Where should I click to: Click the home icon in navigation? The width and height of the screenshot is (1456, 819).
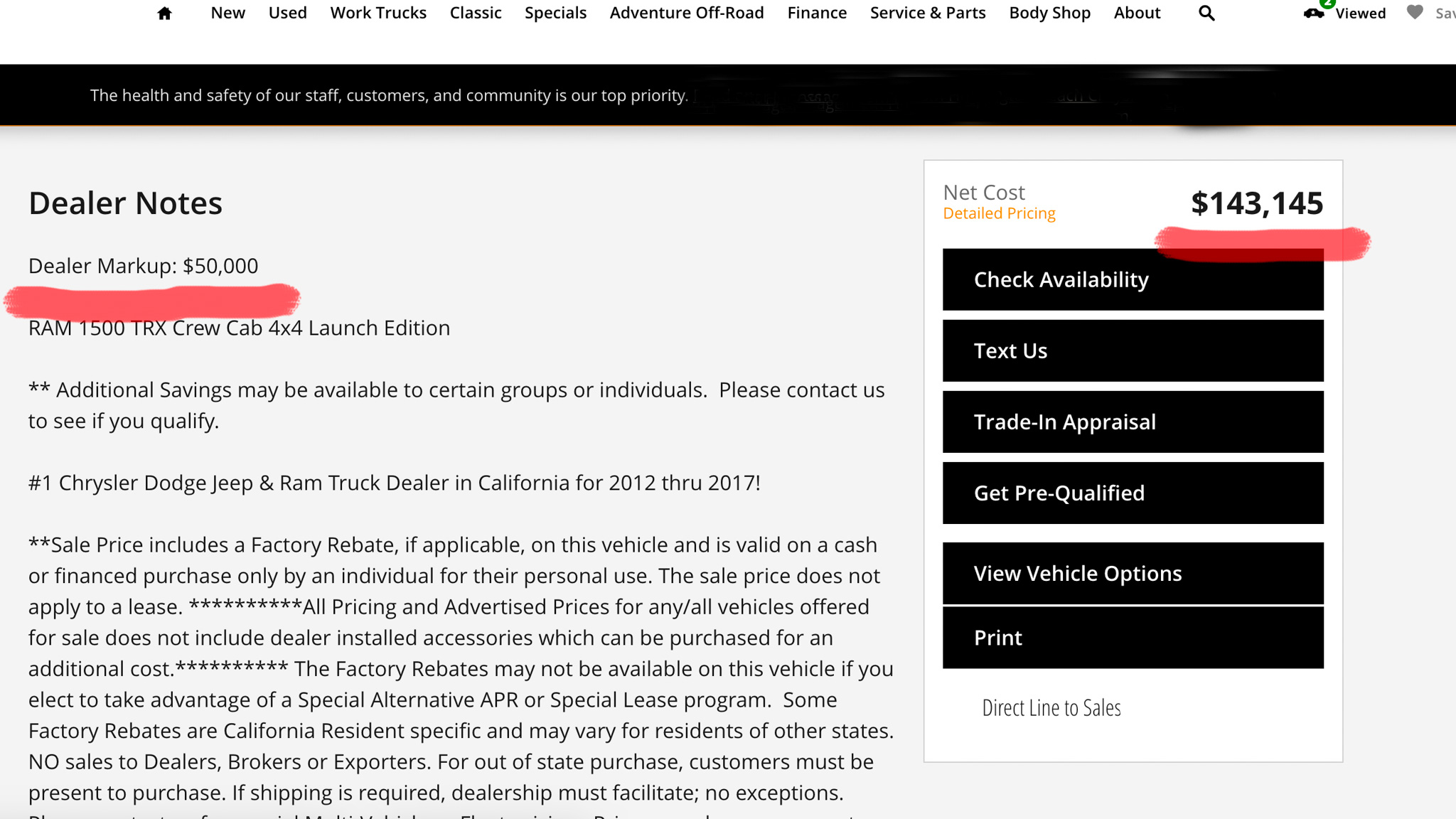click(164, 14)
